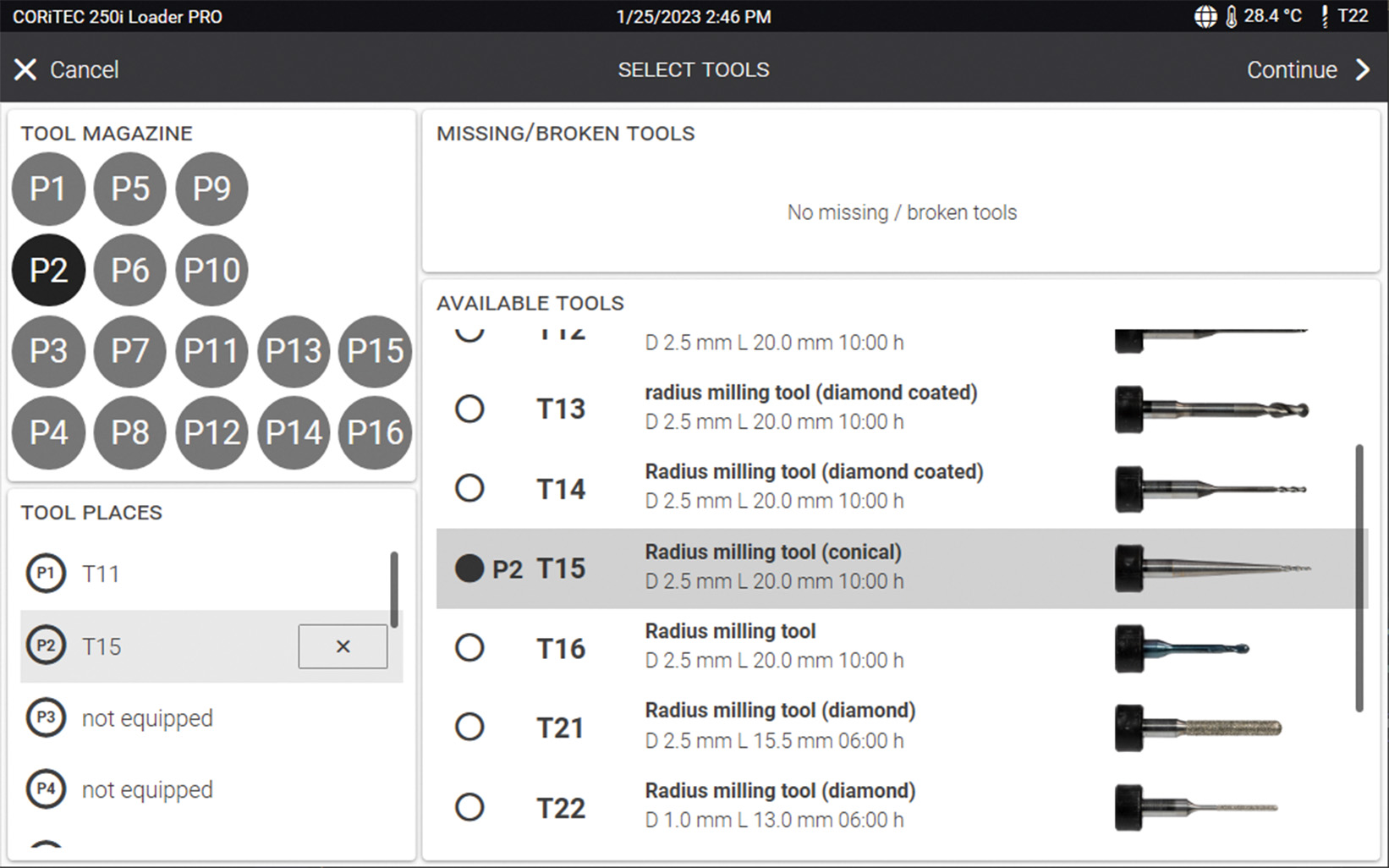The width and height of the screenshot is (1389, 868).
Task: Cancel the tool selection
Action: coord(67,70)
